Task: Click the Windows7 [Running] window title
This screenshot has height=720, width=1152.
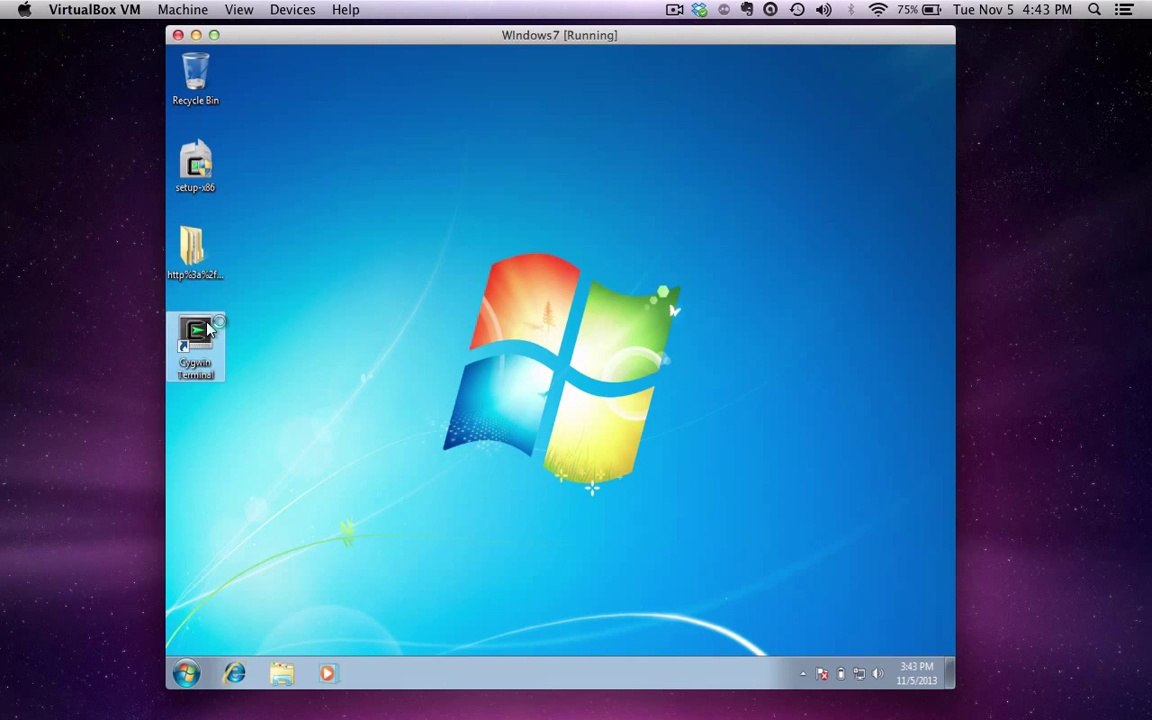Action: point(560,35)
